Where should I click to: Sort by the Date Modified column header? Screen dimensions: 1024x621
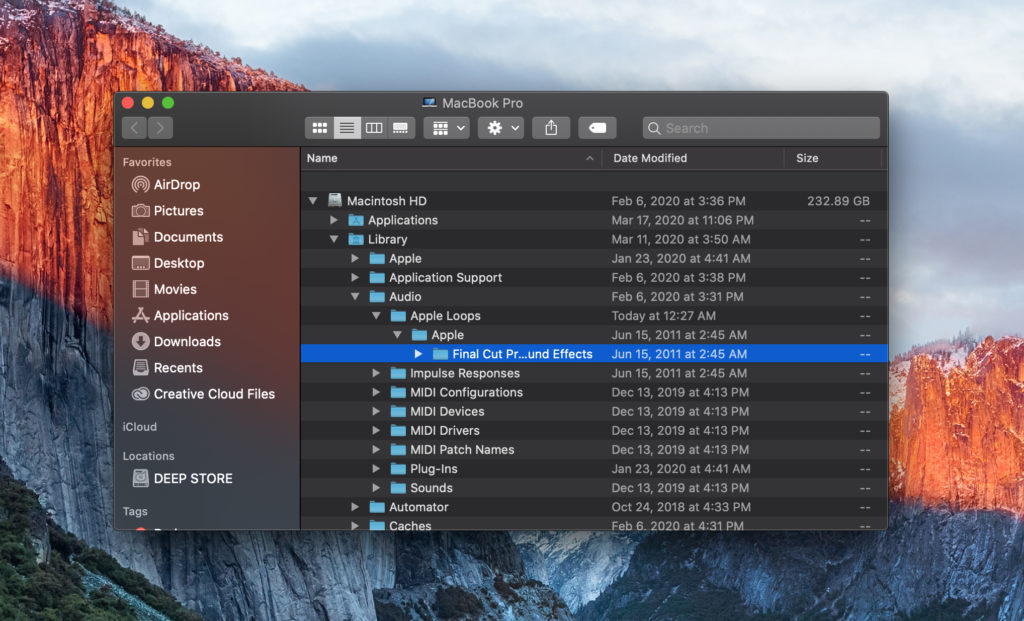pyautogui.click(x=650, y=158)
